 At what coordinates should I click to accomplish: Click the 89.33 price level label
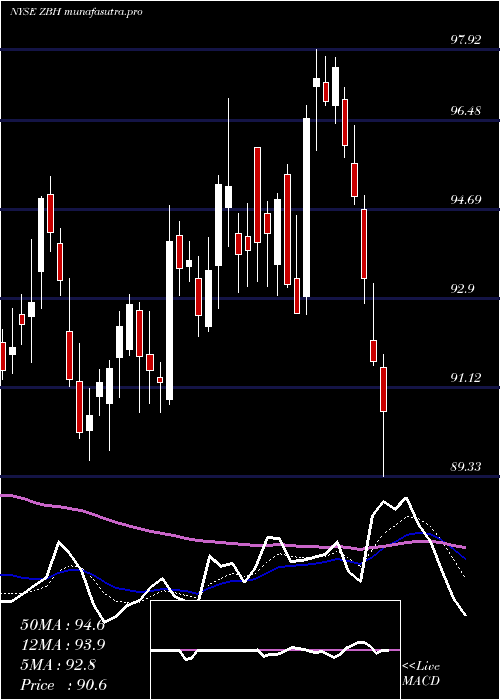point(466,467)
